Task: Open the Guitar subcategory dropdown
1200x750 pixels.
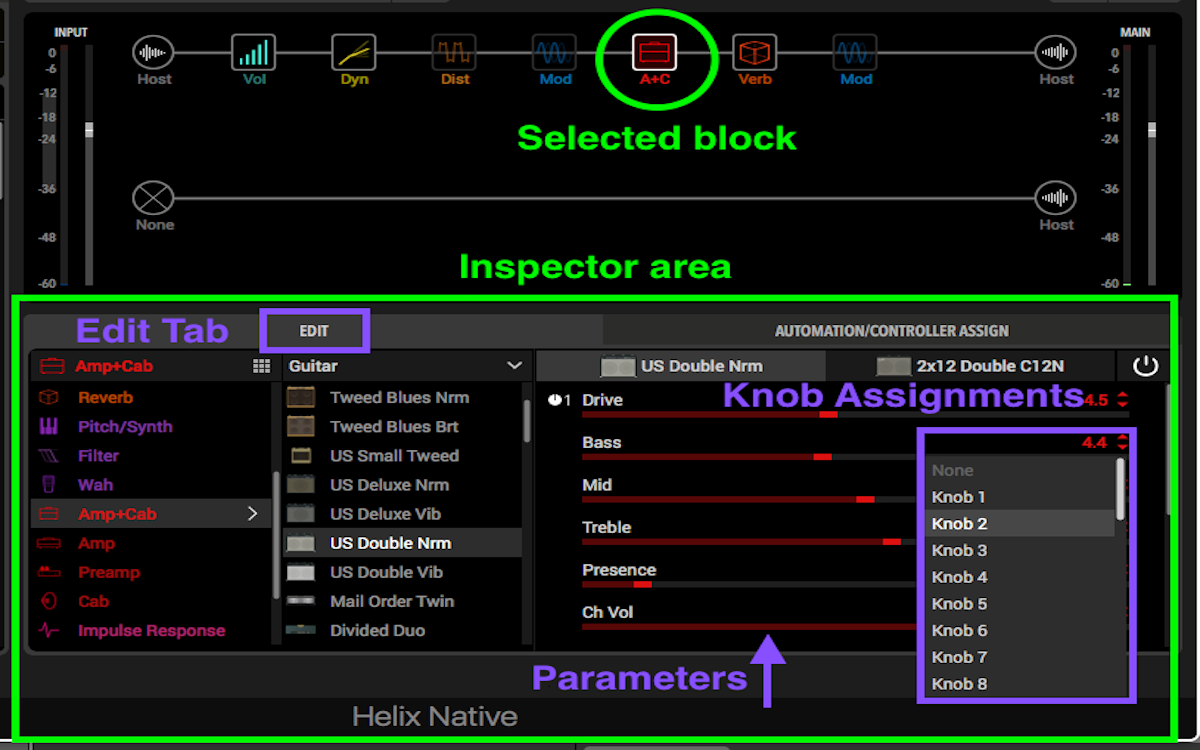Action: (x=405, y=366)
